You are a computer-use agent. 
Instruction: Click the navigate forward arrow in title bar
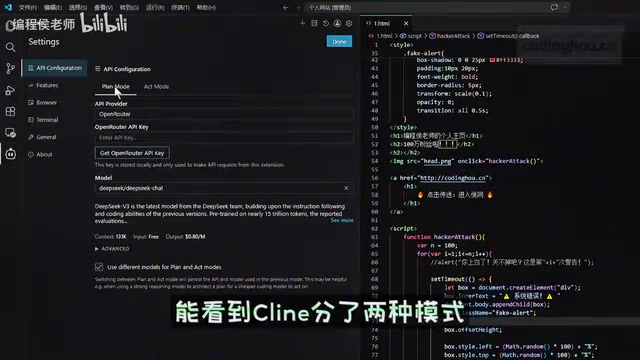[x=298, y=7]
